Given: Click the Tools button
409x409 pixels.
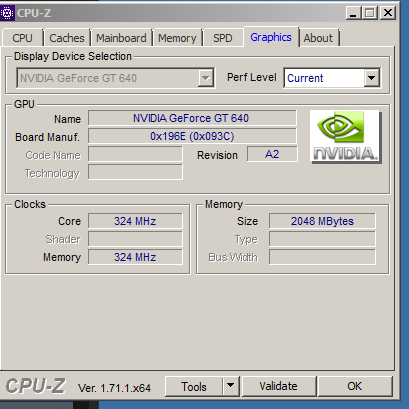Looking at the screenshot, I should point(194,386).
